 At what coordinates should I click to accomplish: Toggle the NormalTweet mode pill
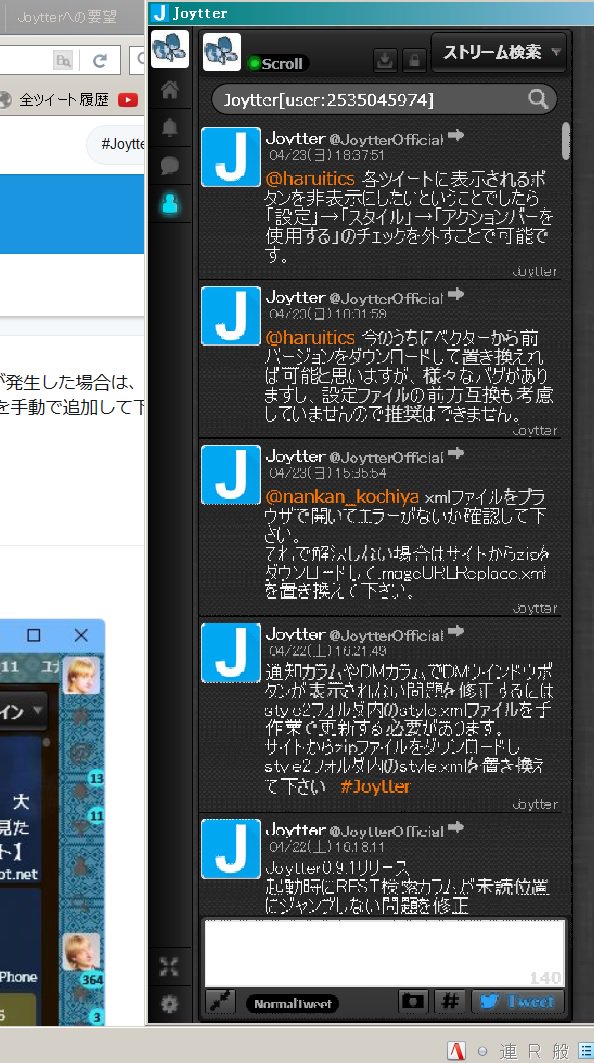point(292,1003)
